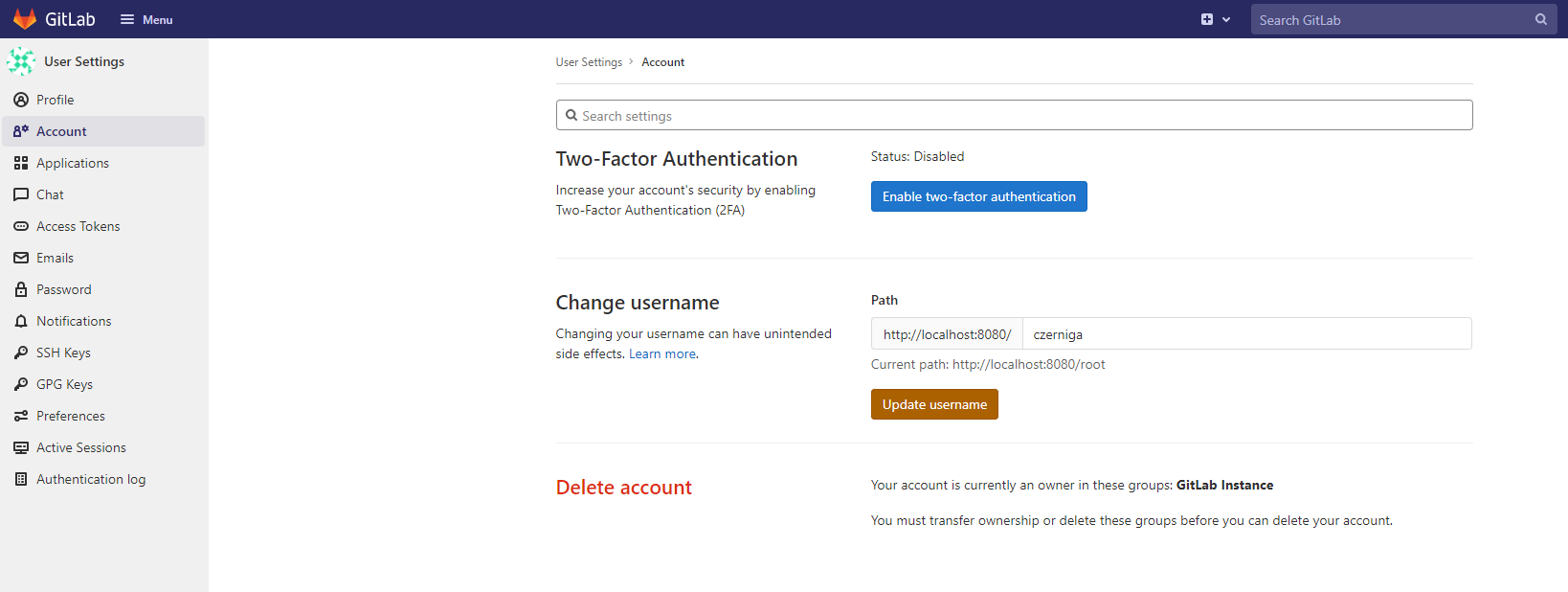Click the Preferences sliders icon
Viewport: 1568px width, 592px height.
point(21,416)
